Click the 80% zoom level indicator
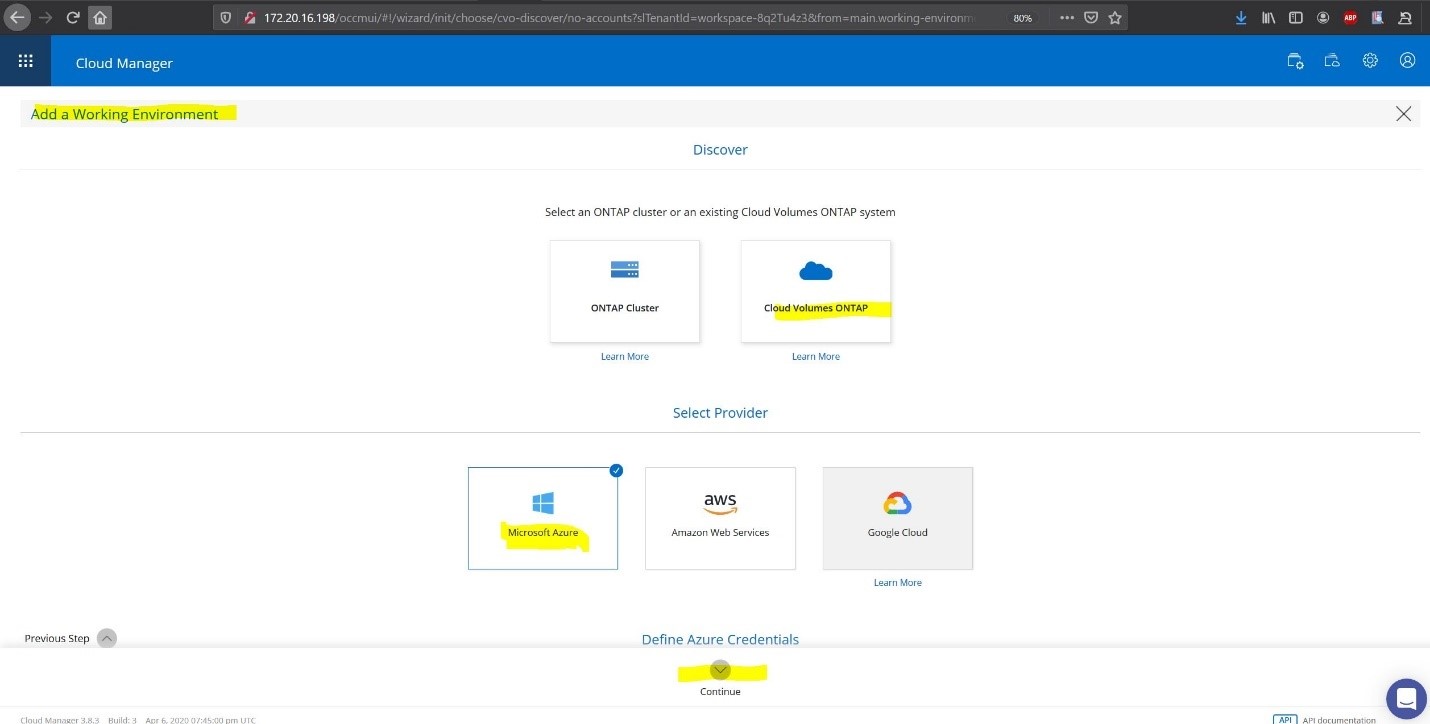This screenshot has width=1430, height=724. click(x=1022, y=18)
